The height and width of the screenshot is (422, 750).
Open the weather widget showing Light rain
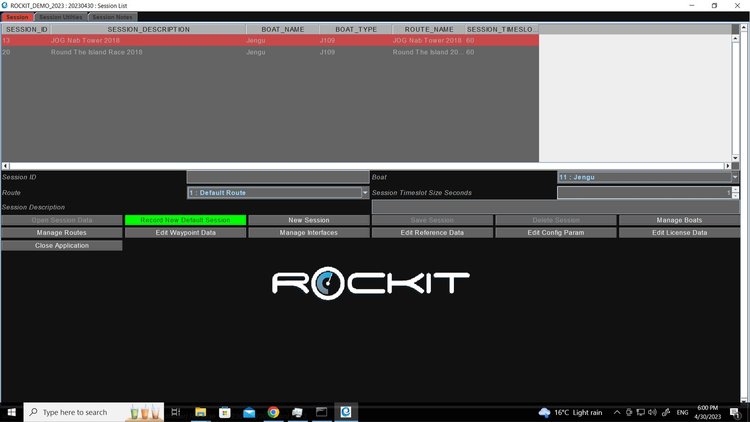(571, 412)
